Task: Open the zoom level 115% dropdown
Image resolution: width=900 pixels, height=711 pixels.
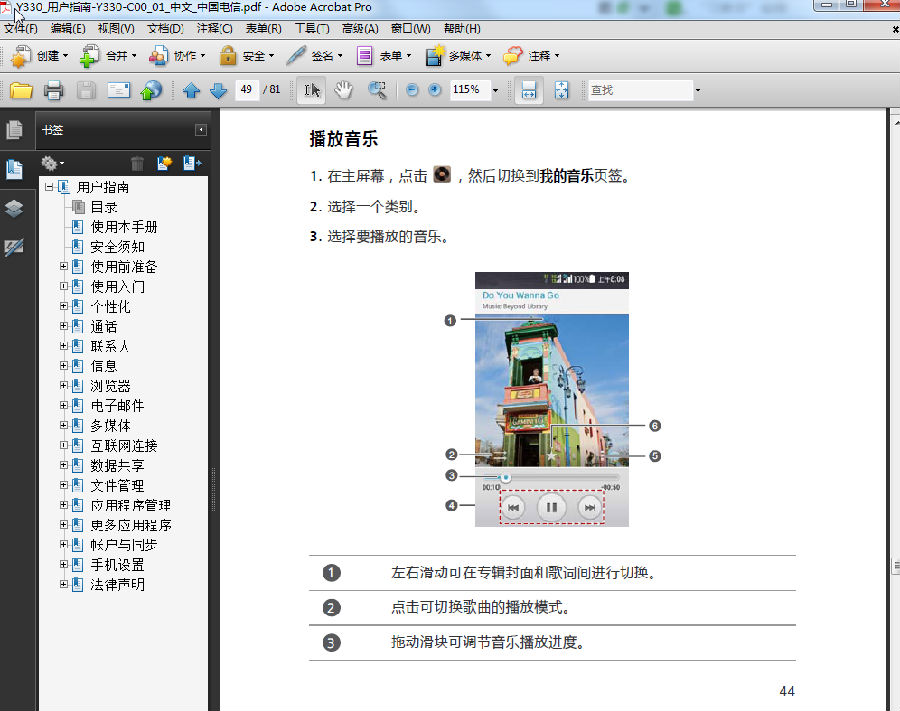Action: (492, 90)
